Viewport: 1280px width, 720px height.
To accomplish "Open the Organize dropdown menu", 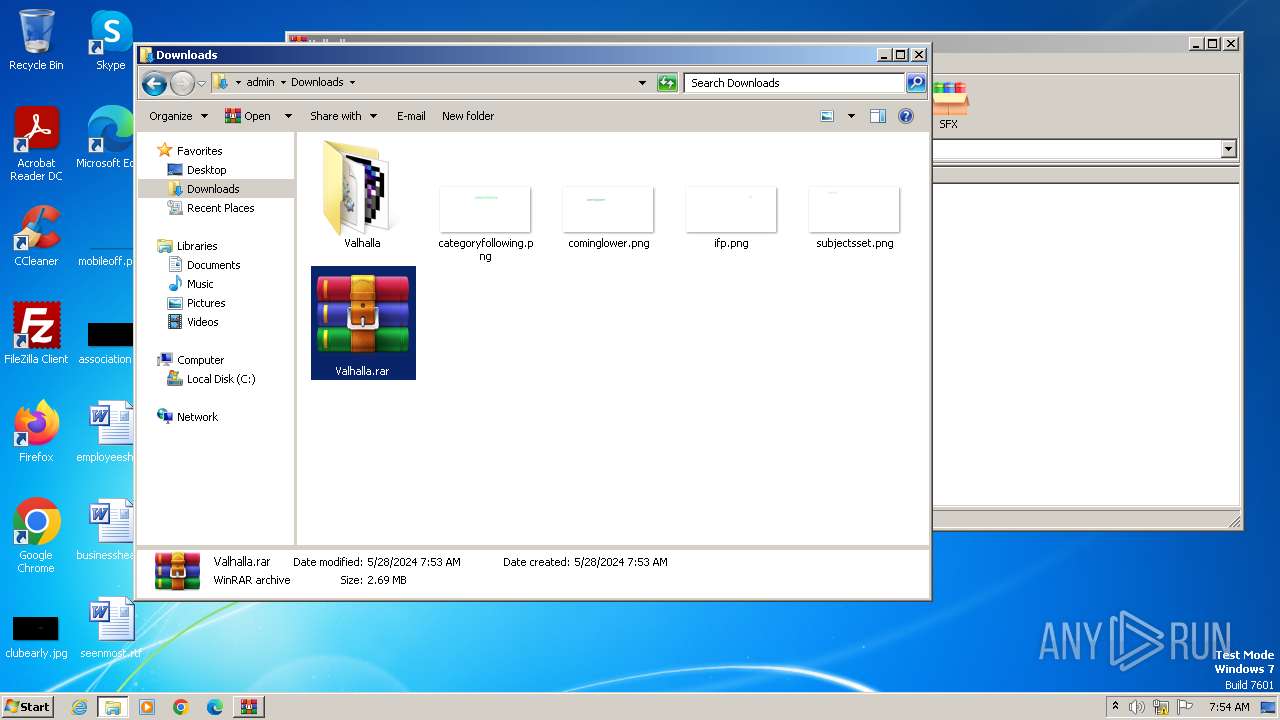I will pyautogui.click(x=178, y=116).
